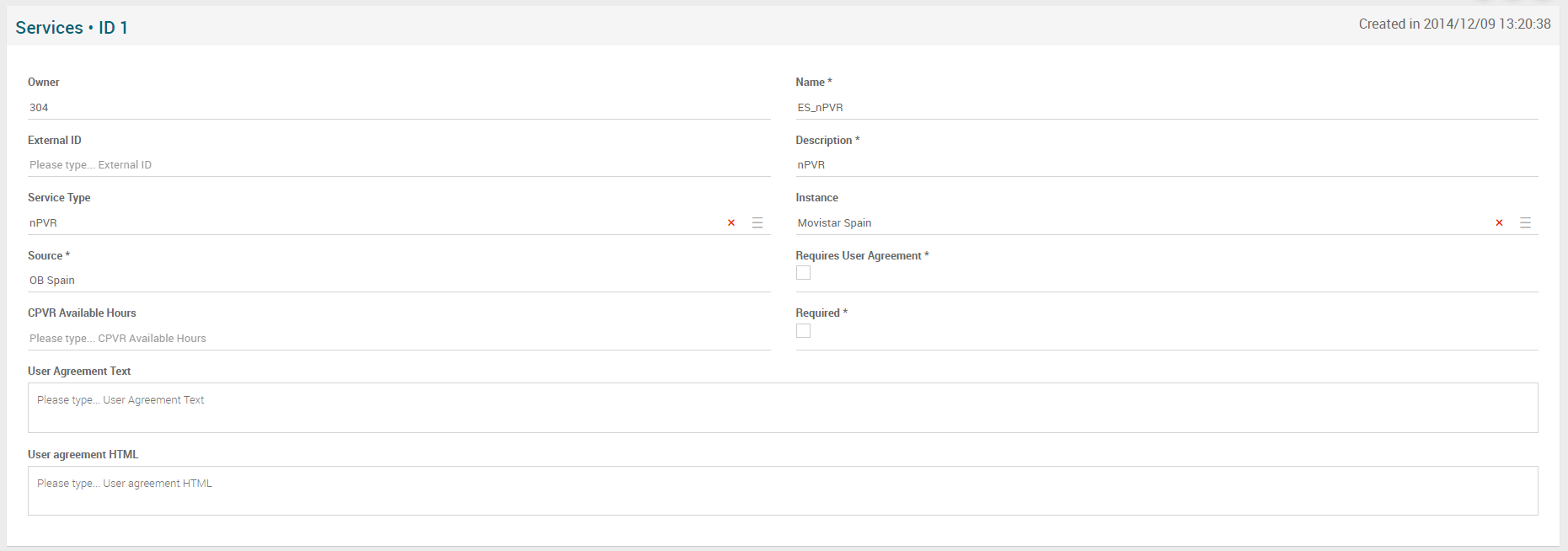The image size is (1568, 551).
Task: Edit the Description field value nPVR
Action: [x=1166, y=165]
